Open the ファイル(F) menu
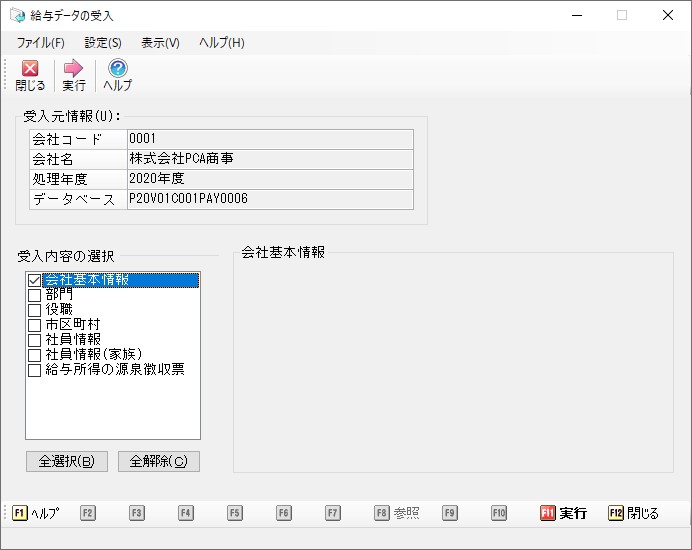The width and height of the screenshot is (692, 550). (40, 43)
